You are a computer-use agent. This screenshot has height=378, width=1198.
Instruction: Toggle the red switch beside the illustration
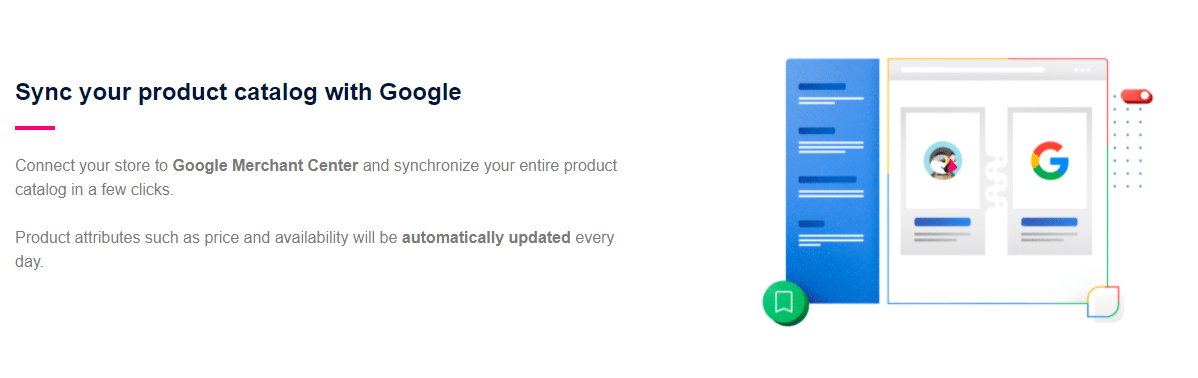point(1137,96)
